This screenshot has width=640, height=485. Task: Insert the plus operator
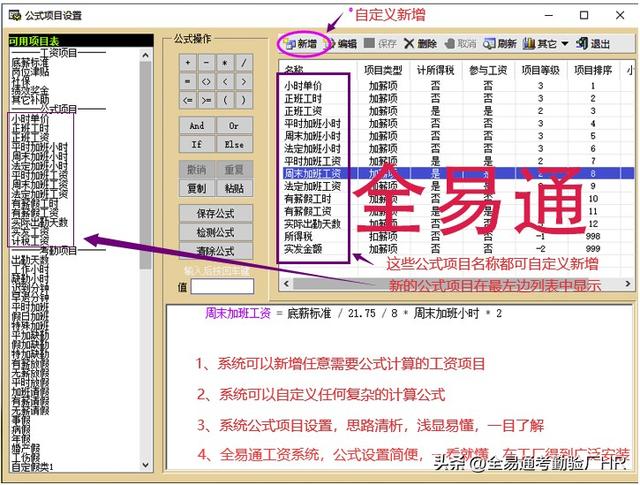coord(188,63)
